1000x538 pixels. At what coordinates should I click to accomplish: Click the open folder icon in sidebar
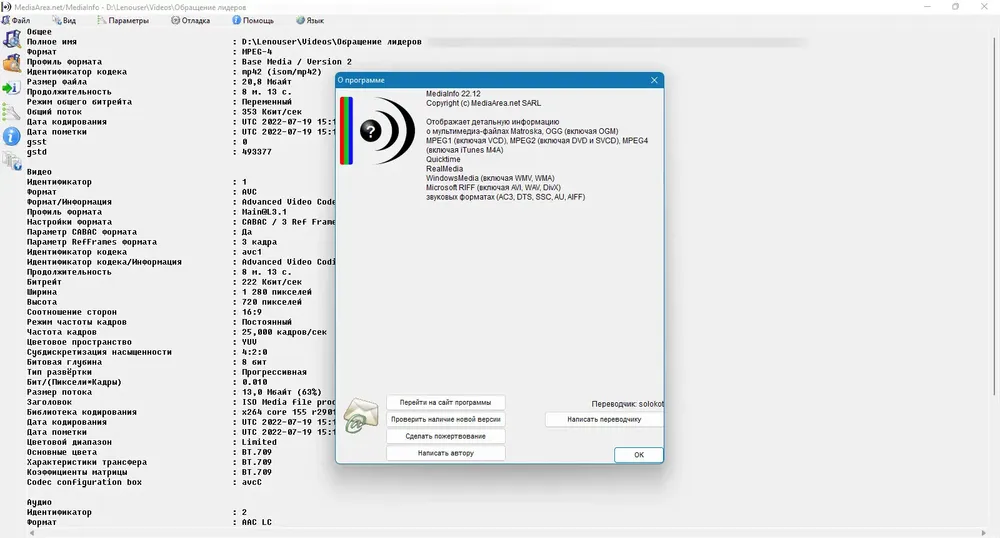click(x=11, y=64)
